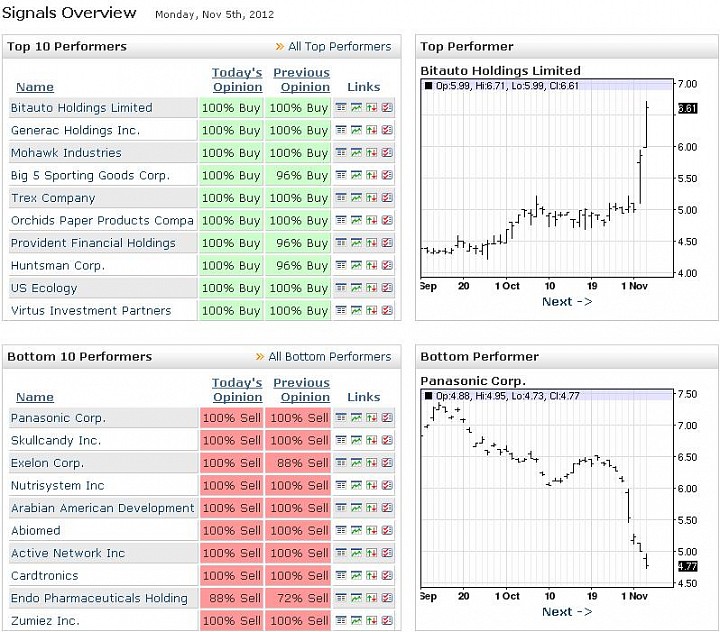Open Generac Holdings Inc. company link
This screenshot has height=632, width=720.
[x=75, y=130]
